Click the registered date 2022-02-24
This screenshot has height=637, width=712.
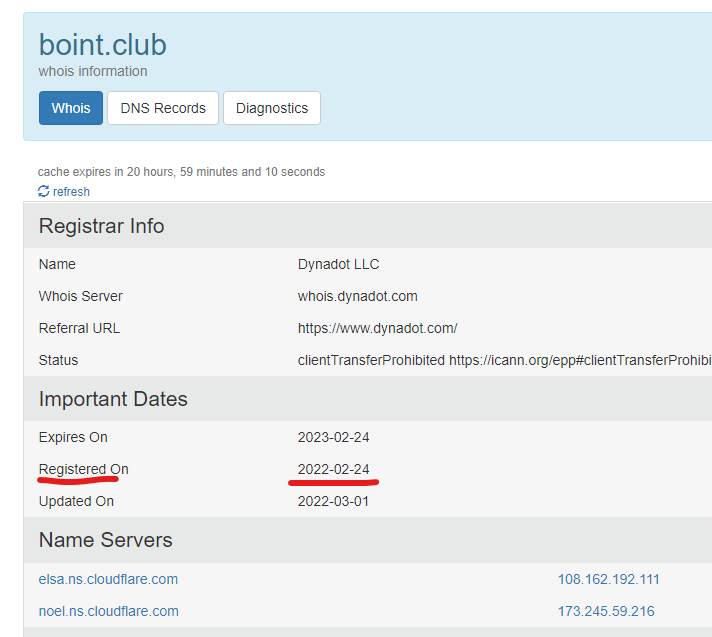point(333,469)
